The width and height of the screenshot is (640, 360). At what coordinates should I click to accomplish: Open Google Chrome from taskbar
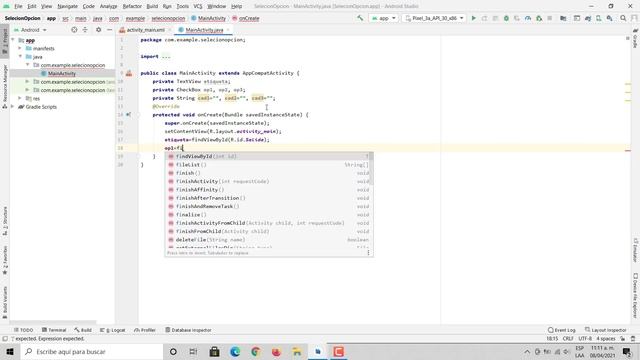click(x=256, y=351)
